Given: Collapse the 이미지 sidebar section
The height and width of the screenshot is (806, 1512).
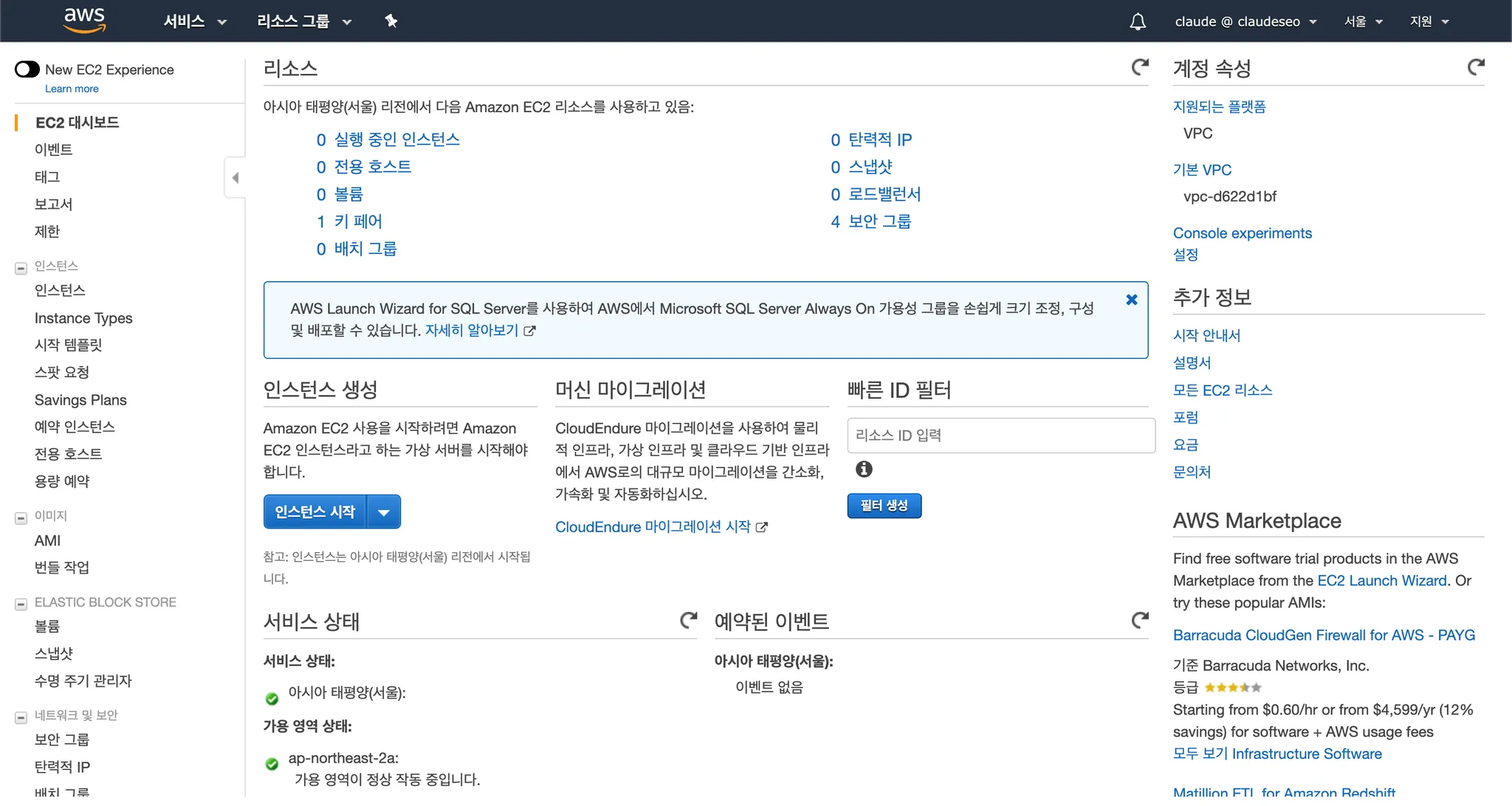Looking at the screenshot, I should click(x=21, y=517).
